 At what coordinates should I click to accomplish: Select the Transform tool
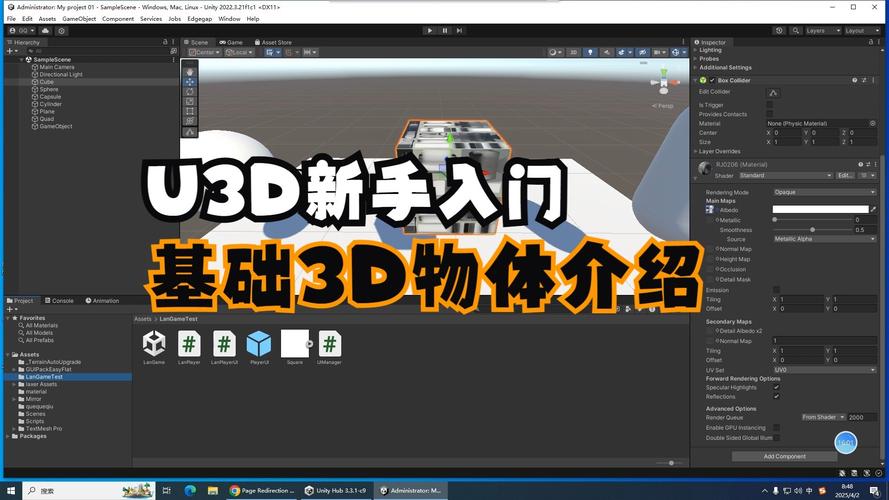pos(190,121)
